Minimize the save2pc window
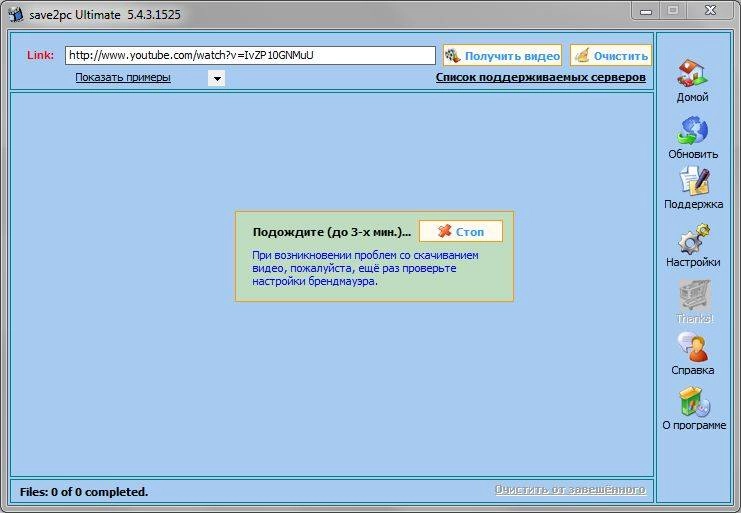Screen dimensions: 741x513 coord(646,11)
